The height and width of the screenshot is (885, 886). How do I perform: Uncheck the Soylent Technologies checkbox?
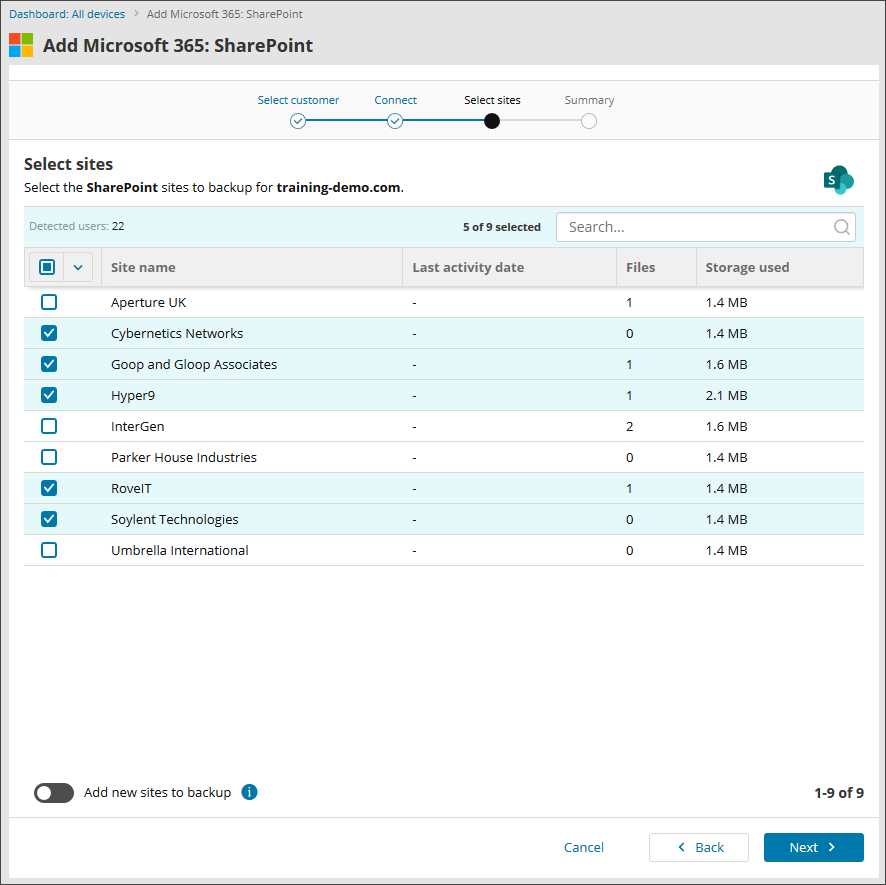tap(49, 519)
